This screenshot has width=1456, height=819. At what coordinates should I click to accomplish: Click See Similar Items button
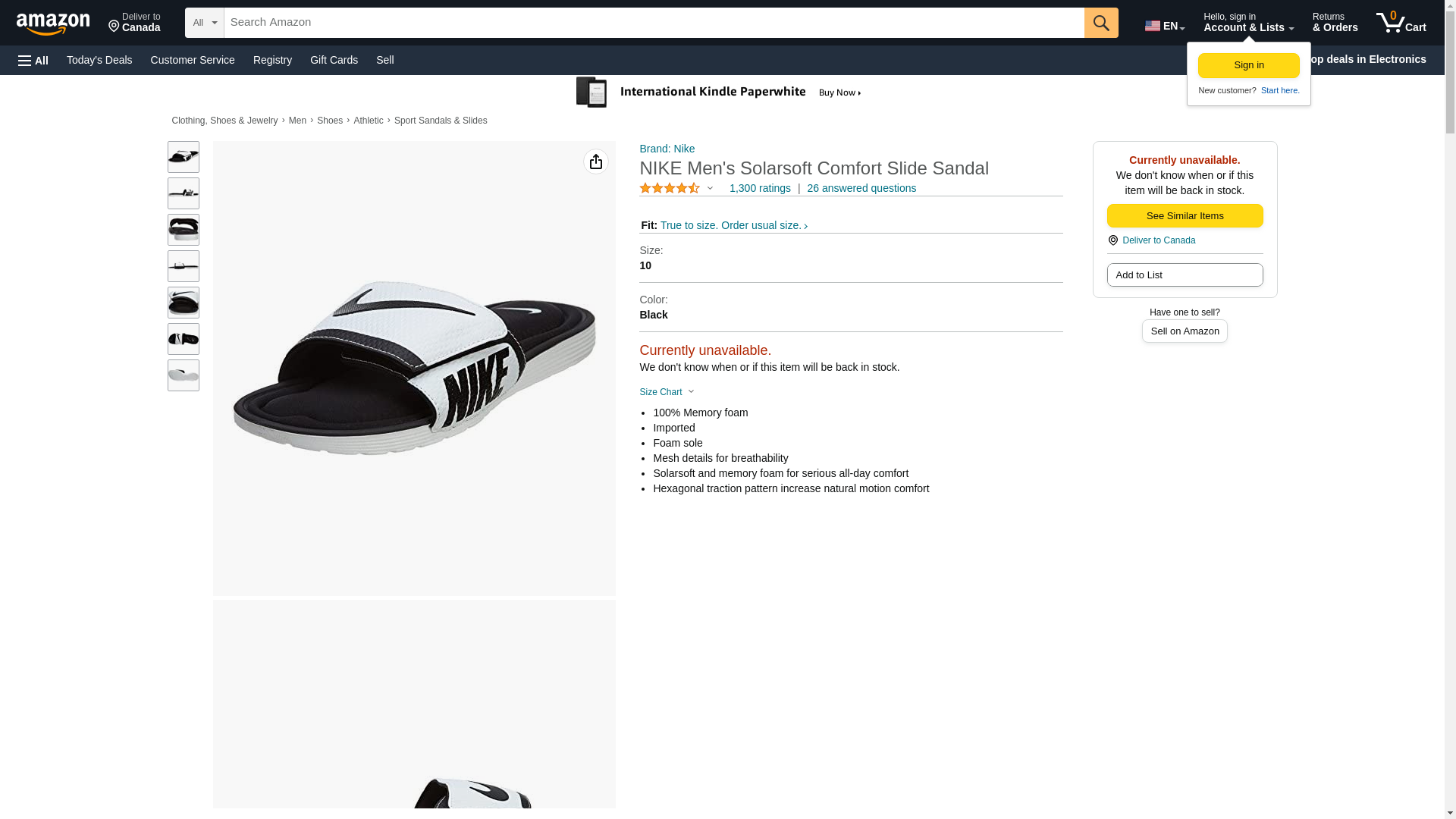pos(1185,216)
